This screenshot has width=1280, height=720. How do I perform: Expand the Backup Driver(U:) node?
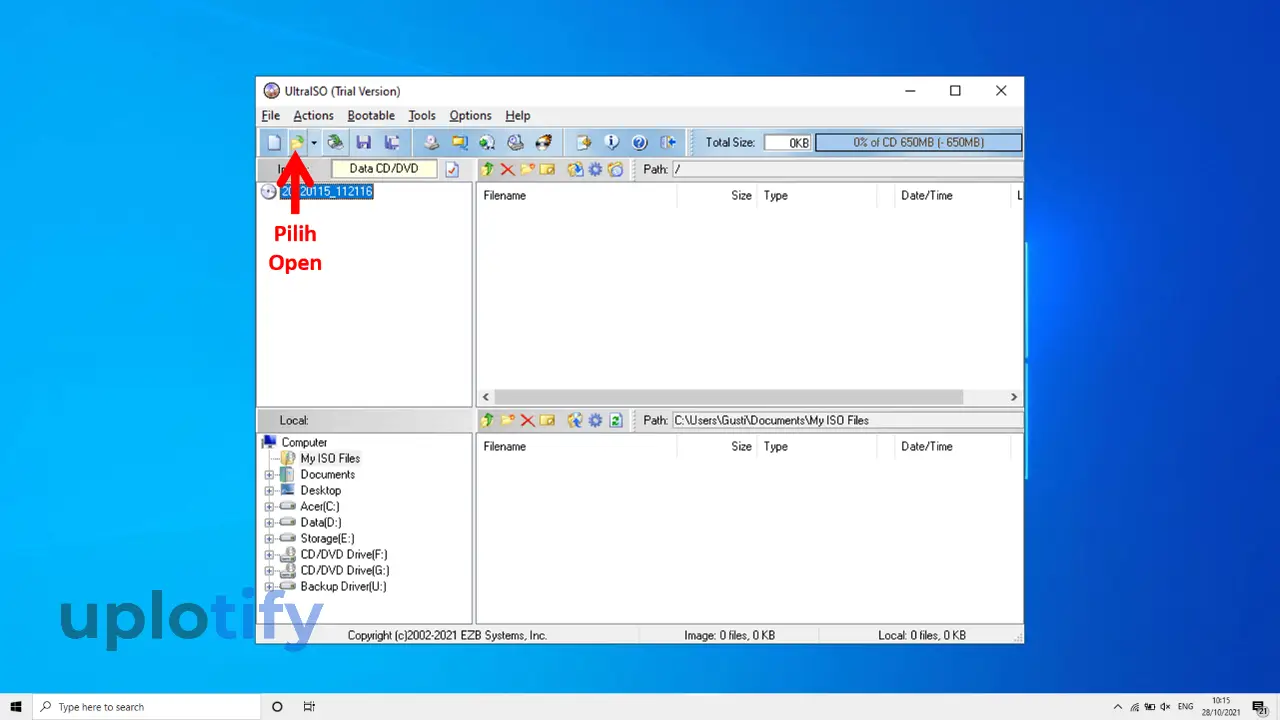269,587
